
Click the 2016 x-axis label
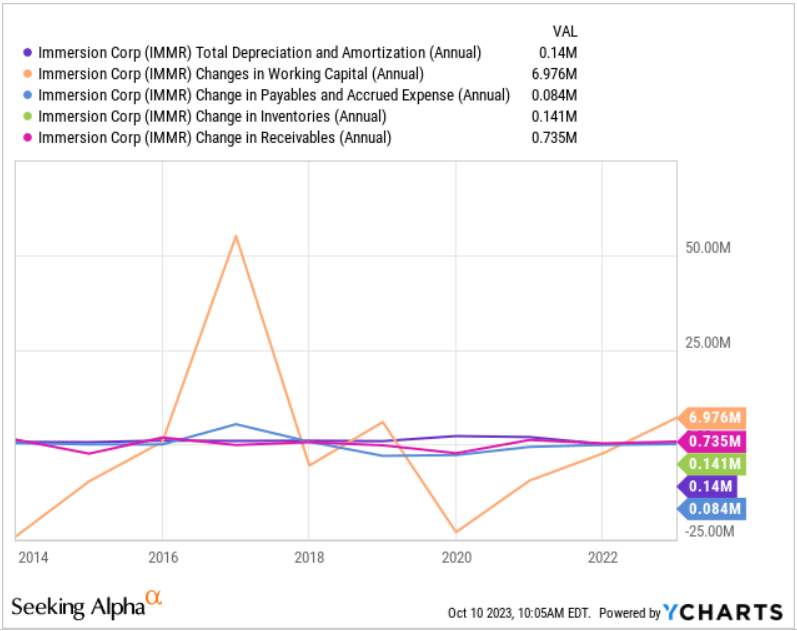pyautogui.click(x=163, y=558)
